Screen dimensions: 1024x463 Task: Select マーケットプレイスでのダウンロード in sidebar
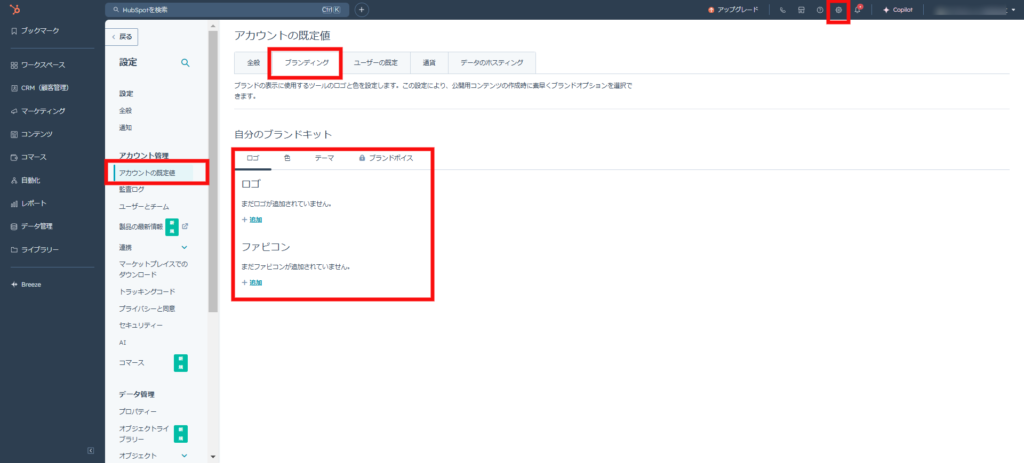[x=153, y=269]
